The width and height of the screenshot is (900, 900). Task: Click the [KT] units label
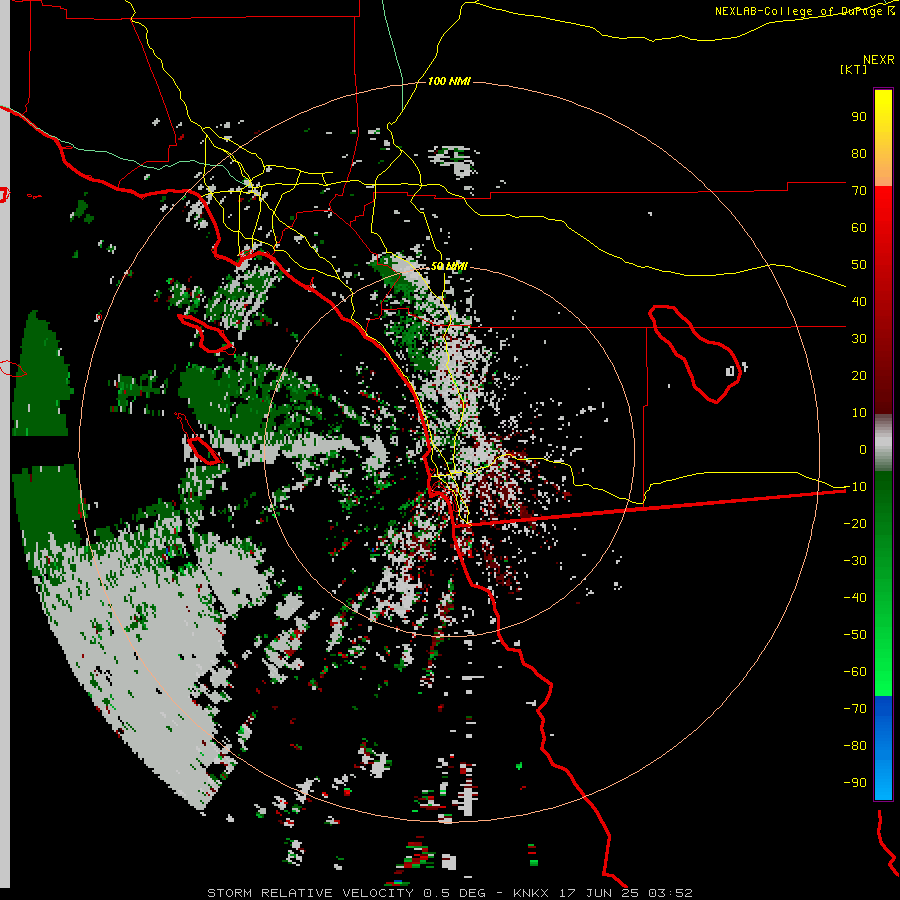click(854, 69)
